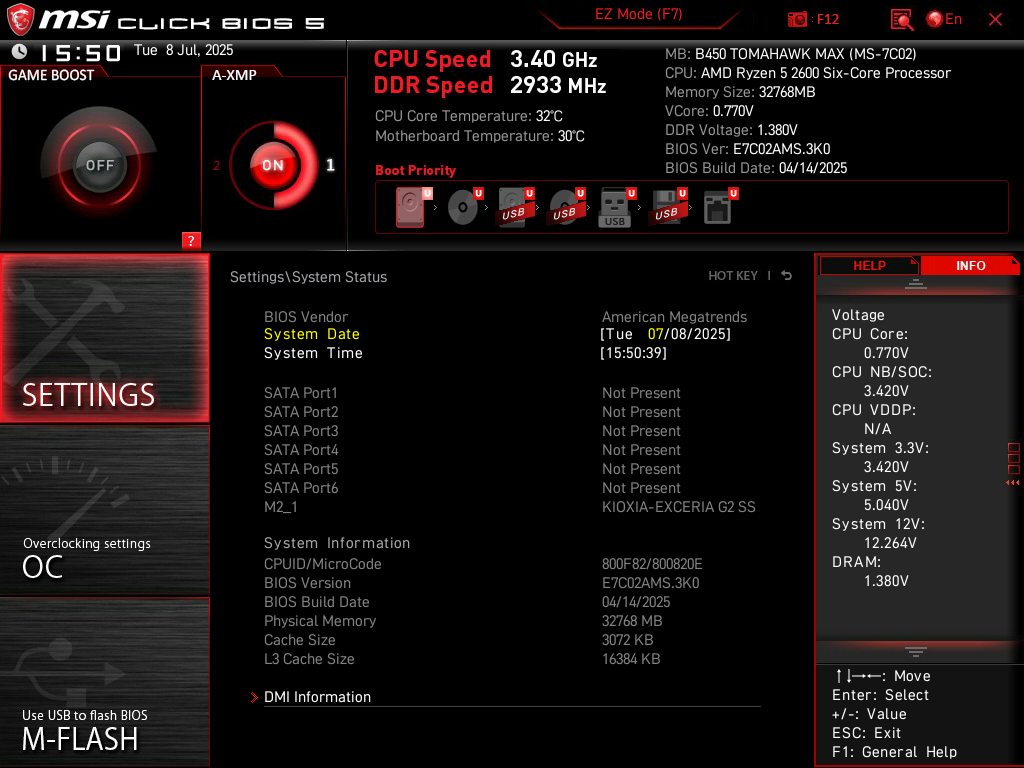Switch to the INFO tab
Image resolution: width=1024 pixels, height=768 pixels.
coord(970,265)
